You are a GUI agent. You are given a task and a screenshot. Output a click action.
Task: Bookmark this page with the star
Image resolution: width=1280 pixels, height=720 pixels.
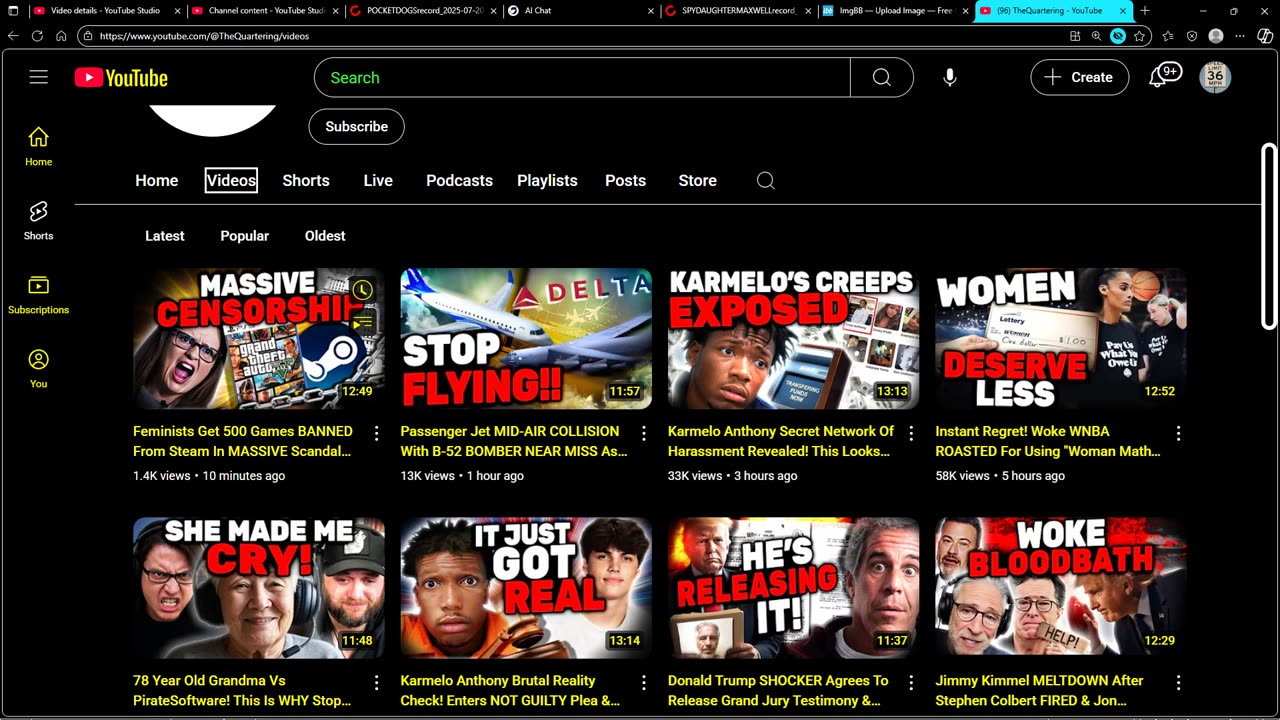[1139, 35]
